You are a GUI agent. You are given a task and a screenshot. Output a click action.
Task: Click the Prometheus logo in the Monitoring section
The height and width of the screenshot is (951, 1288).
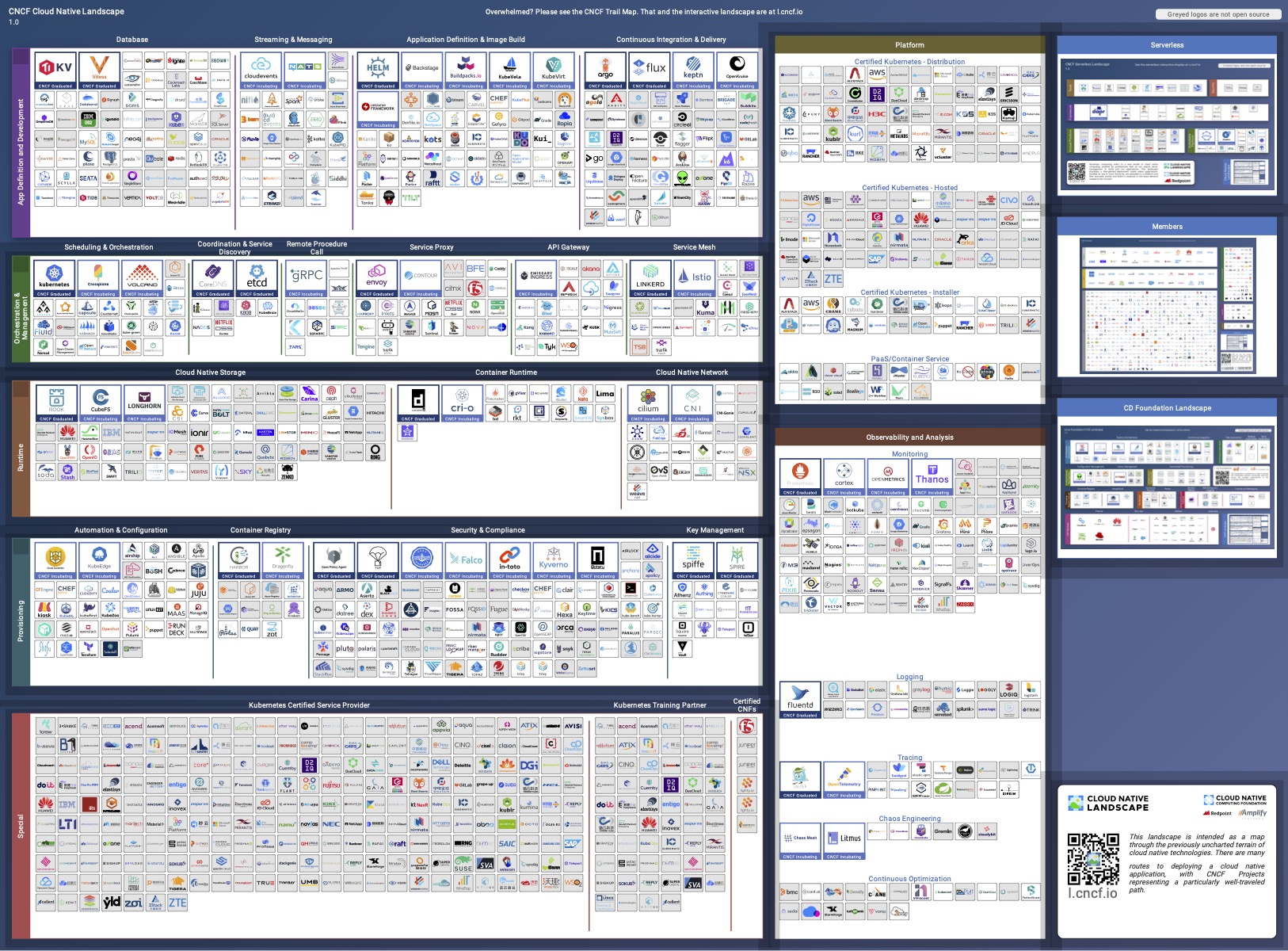pos(802,475)
